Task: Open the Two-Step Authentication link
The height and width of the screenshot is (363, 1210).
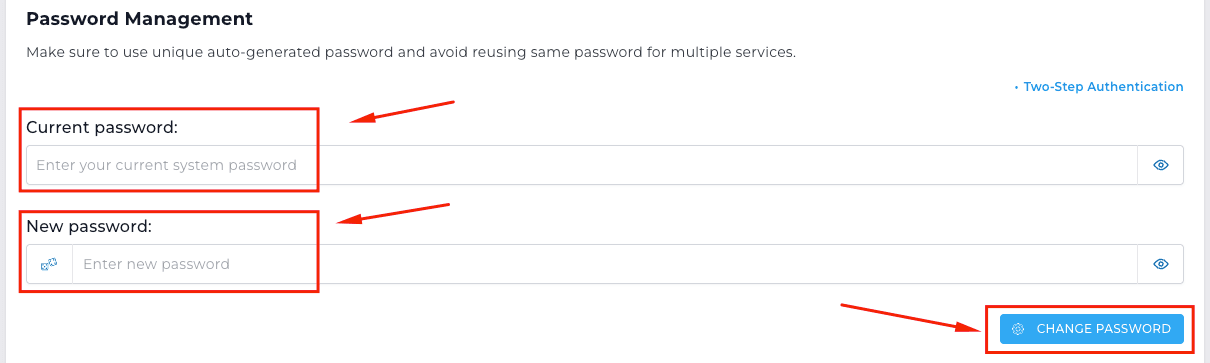Action: pos(1103,87)
